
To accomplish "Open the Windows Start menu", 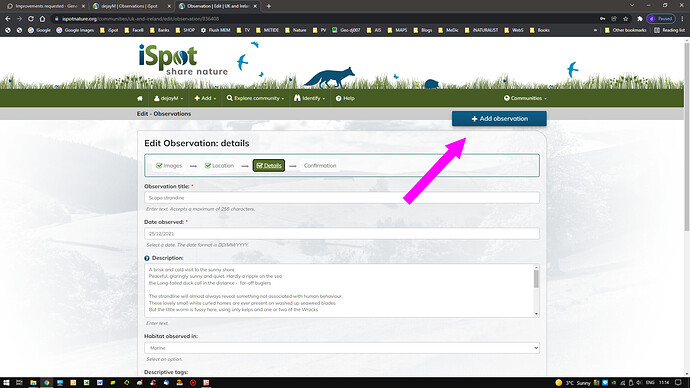I will pyautogui.click(x=6, y=383).
